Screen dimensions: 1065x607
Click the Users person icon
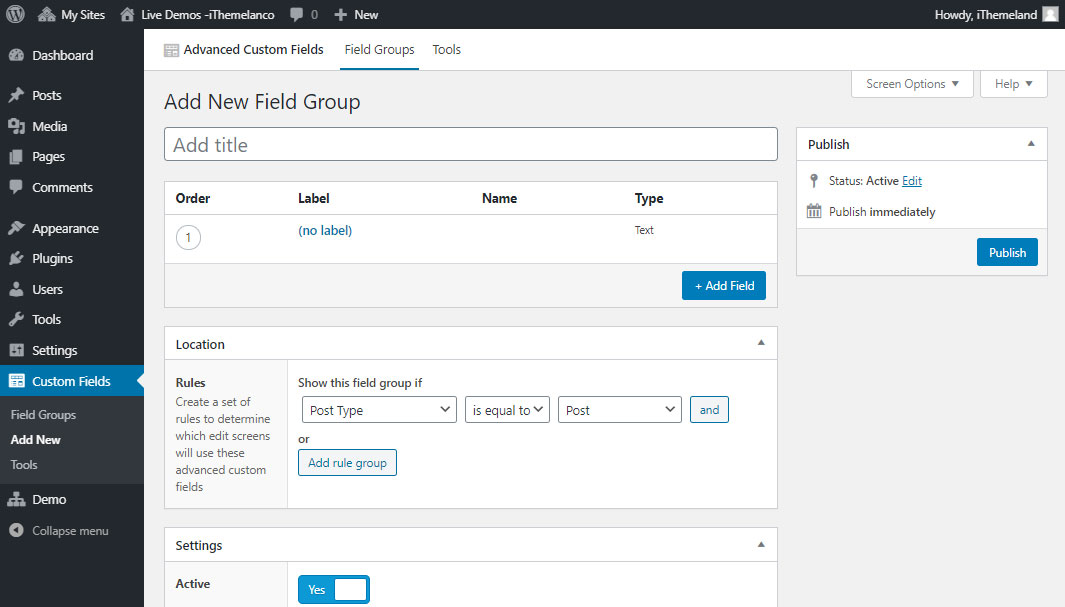(16, 289)
